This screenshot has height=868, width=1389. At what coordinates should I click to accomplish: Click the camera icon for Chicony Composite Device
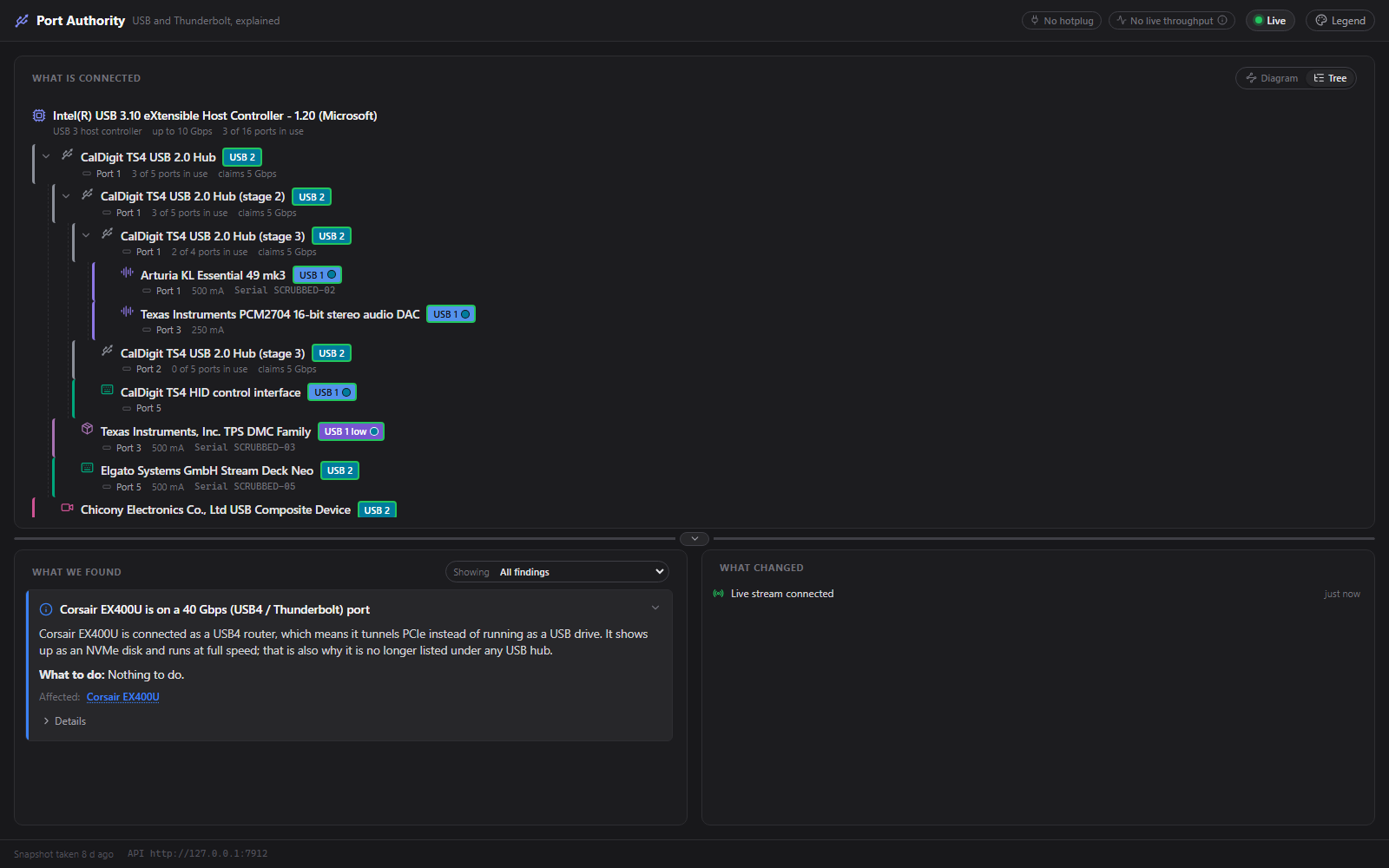pyautogui.click(x=67, y=508)
